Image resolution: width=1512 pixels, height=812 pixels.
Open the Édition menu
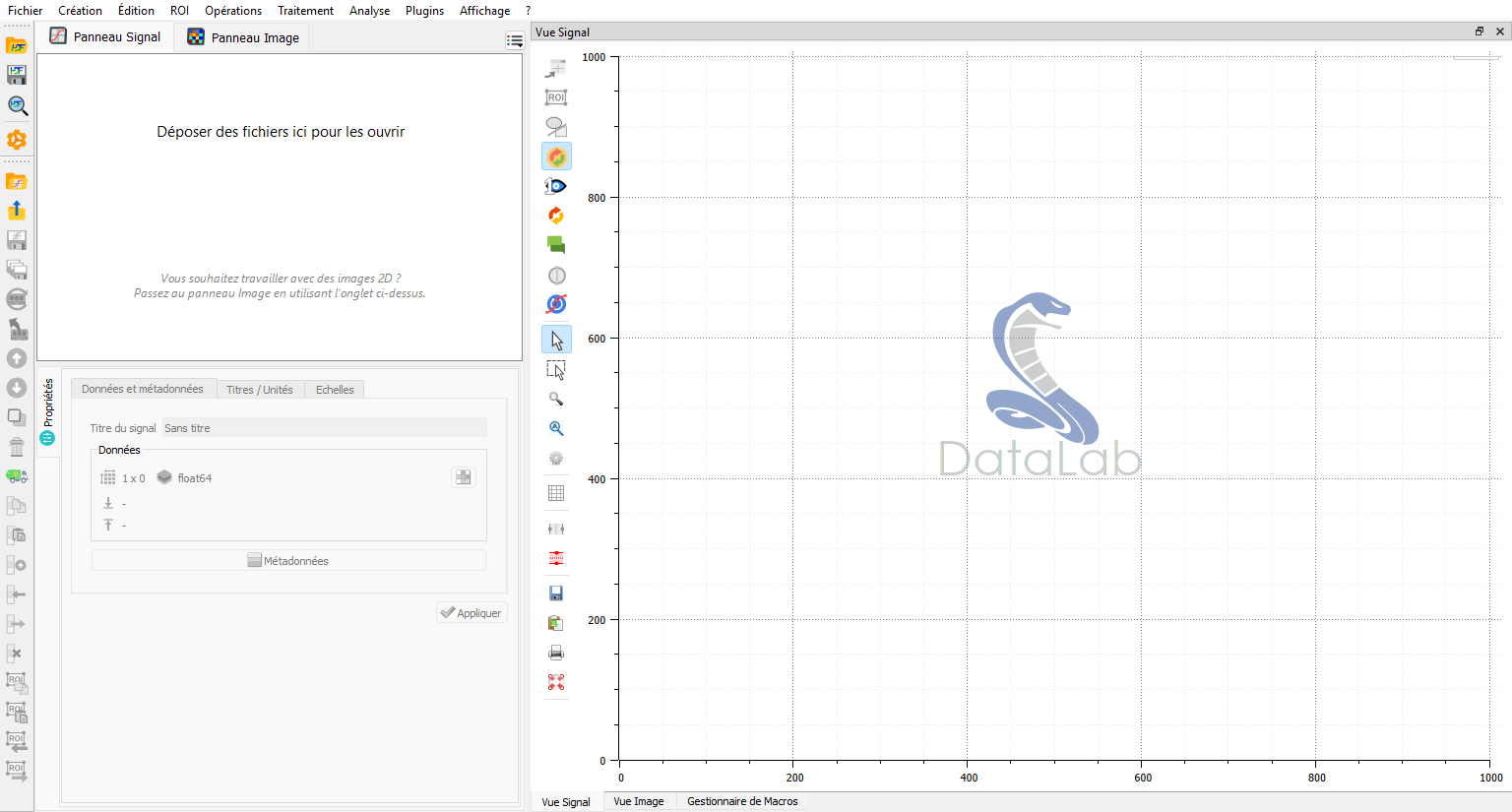(136, 10)
